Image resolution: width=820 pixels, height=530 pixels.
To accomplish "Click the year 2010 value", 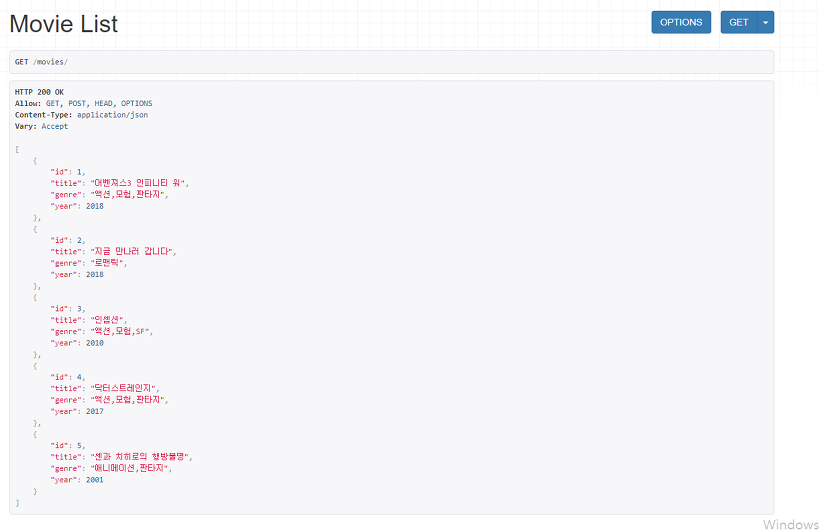I will tap(95, 343).
